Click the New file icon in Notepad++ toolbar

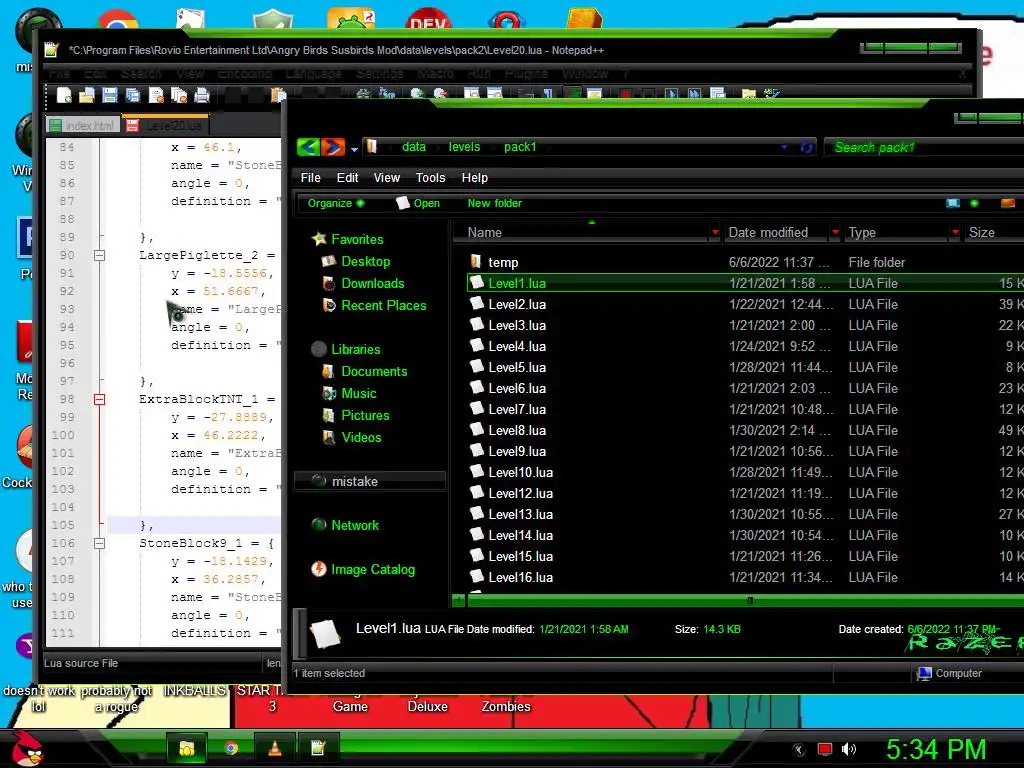tap(64, 95)
